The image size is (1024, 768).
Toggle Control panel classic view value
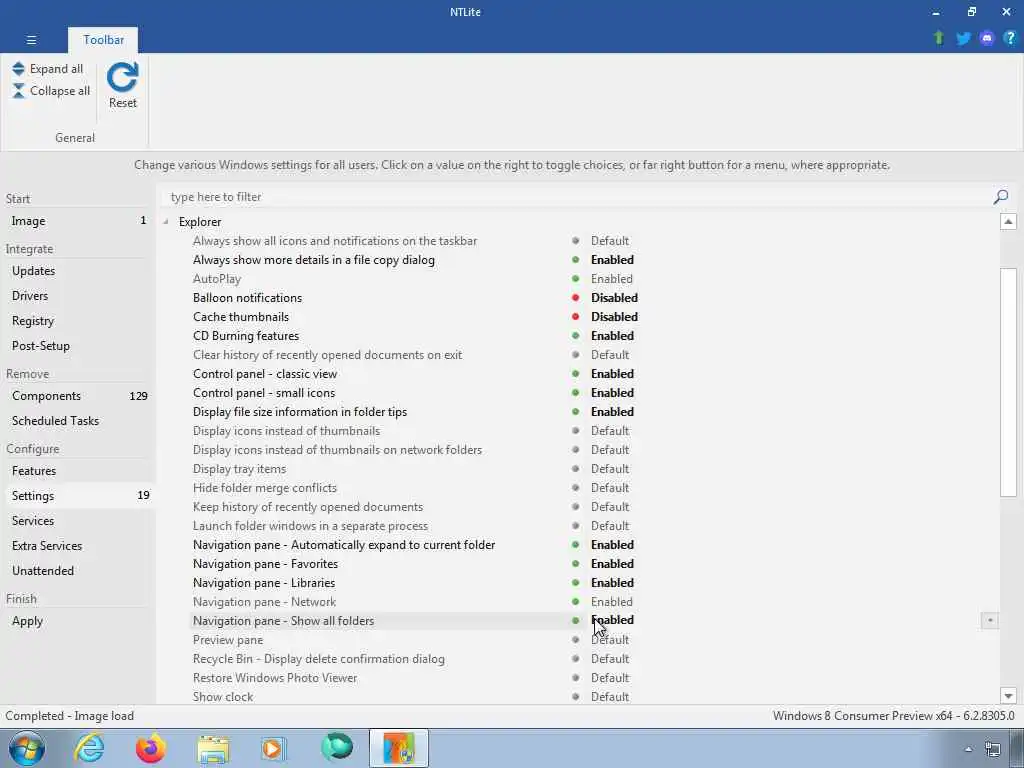tap(612, 374)
